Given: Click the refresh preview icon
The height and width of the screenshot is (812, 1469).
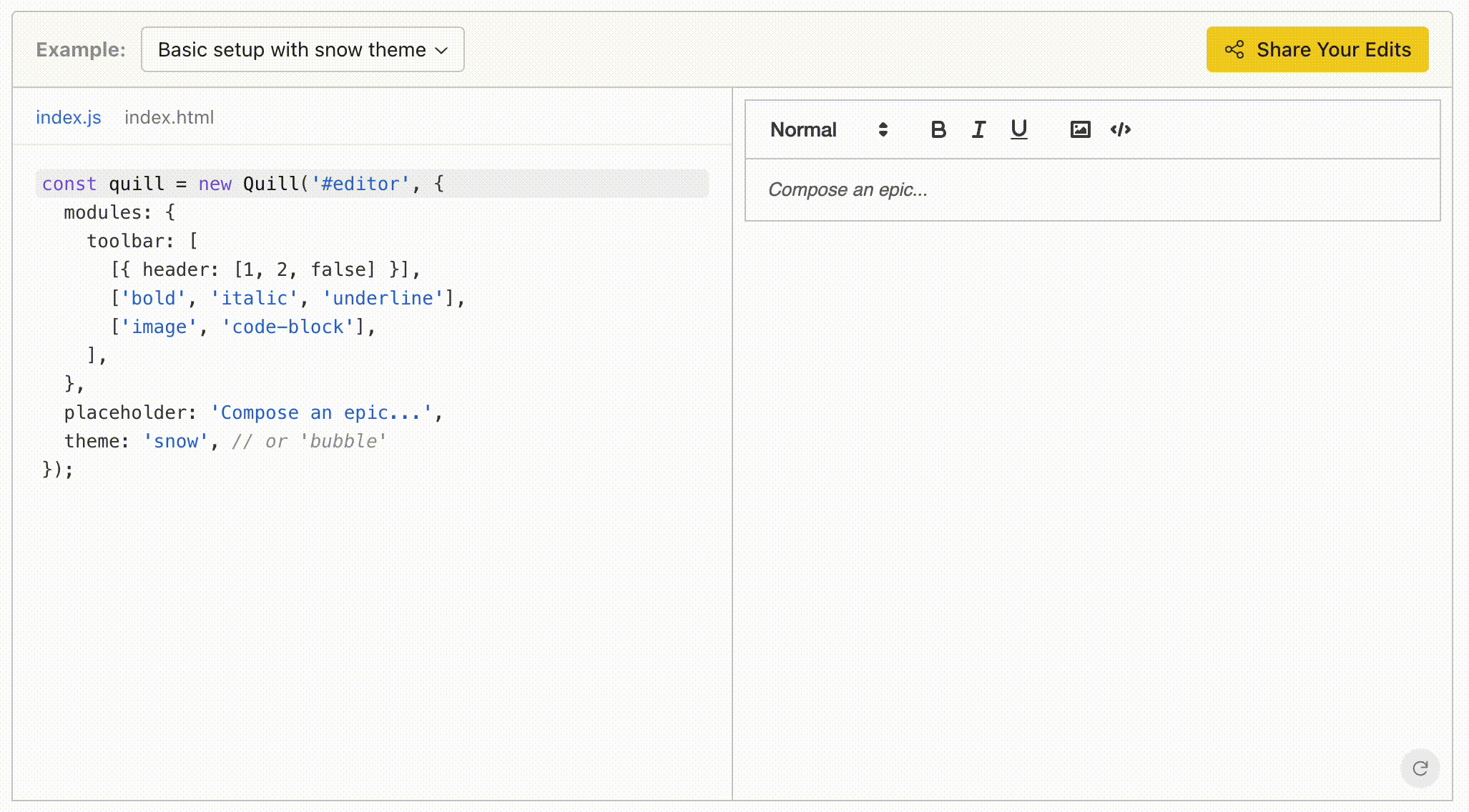Looking at the screenshot, I should click(x=1420, y=768).
